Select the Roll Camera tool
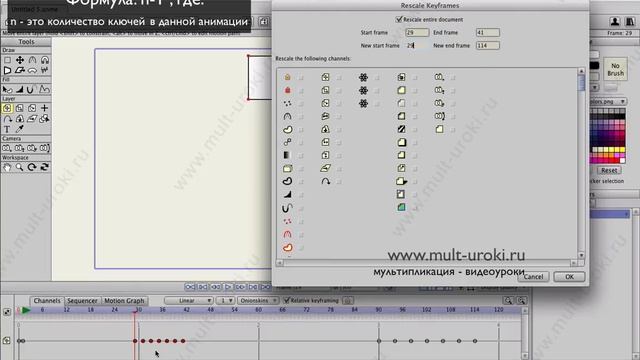Screen dimensions: 640x360 32,148
